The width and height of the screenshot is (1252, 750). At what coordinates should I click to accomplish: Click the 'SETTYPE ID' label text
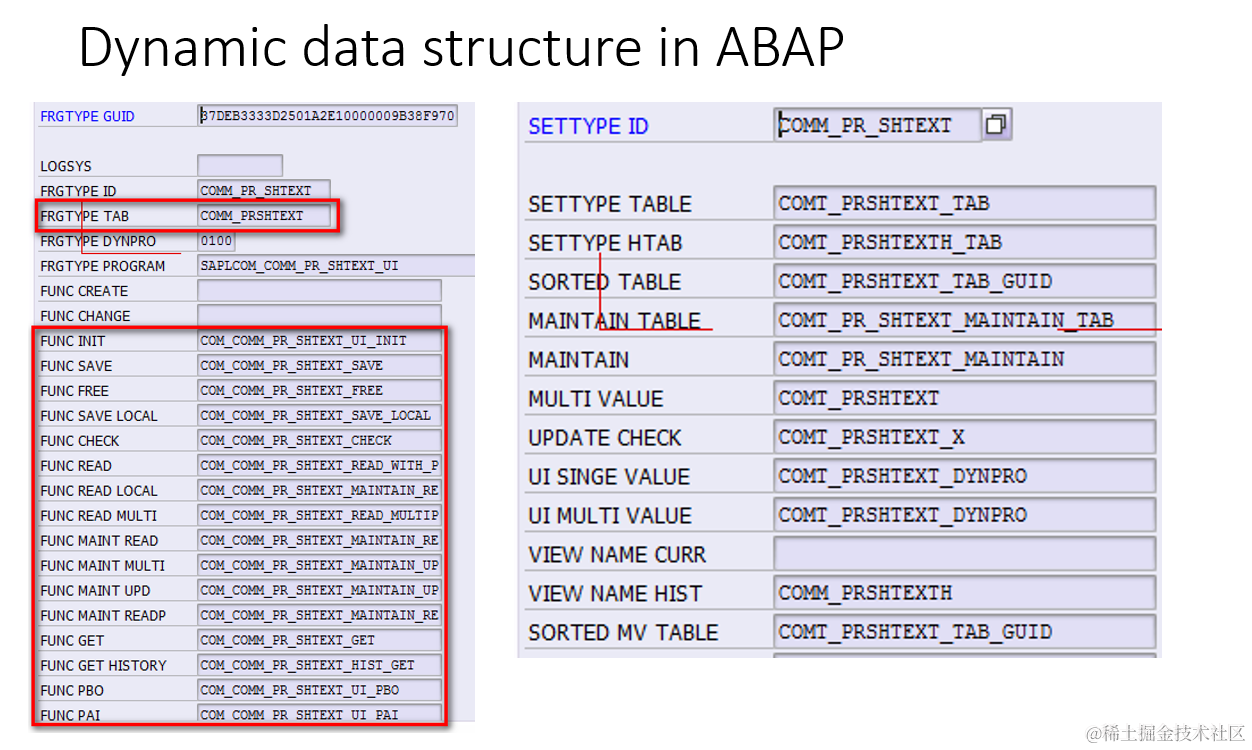pos(588,126)
